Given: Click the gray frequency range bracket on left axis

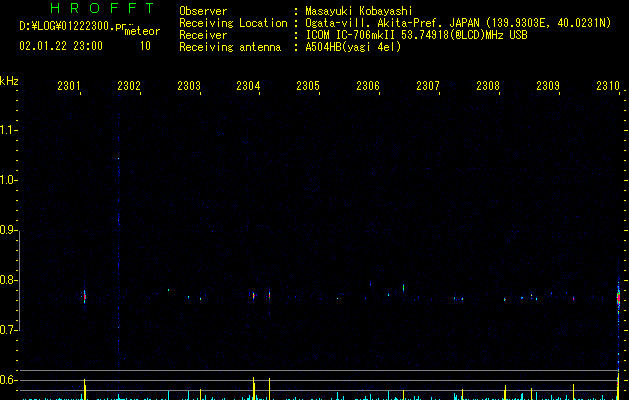Looking at the screenshot, I should tap(20, 280).
